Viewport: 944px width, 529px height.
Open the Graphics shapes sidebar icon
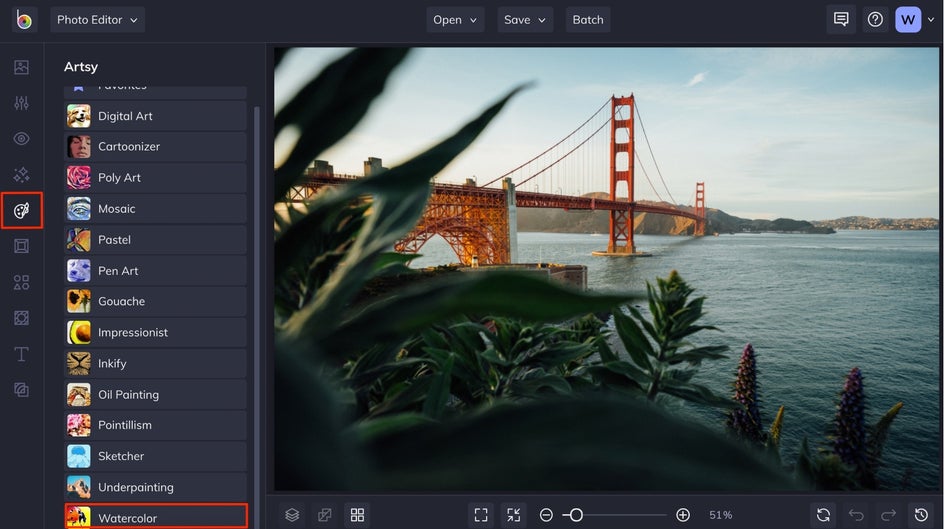(22, 282)
